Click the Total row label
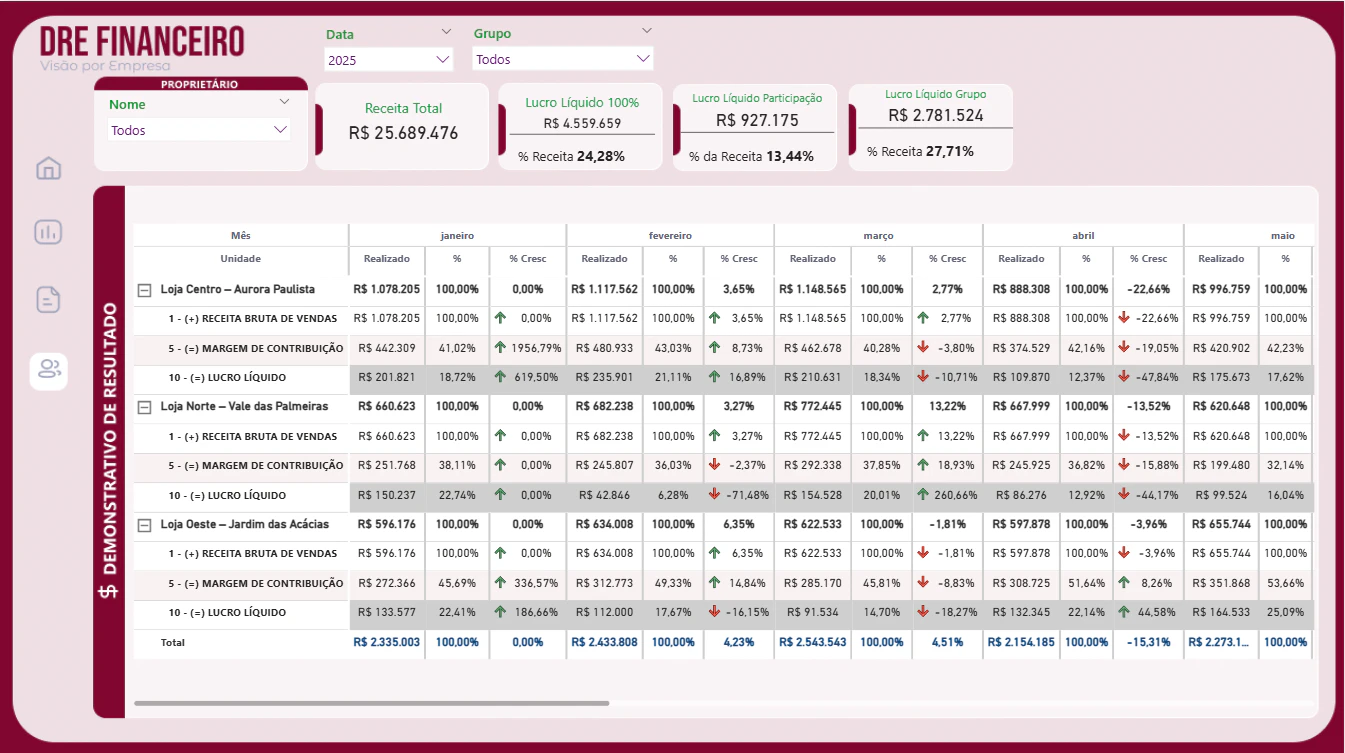1345x753 pixels. click(173, 643)
